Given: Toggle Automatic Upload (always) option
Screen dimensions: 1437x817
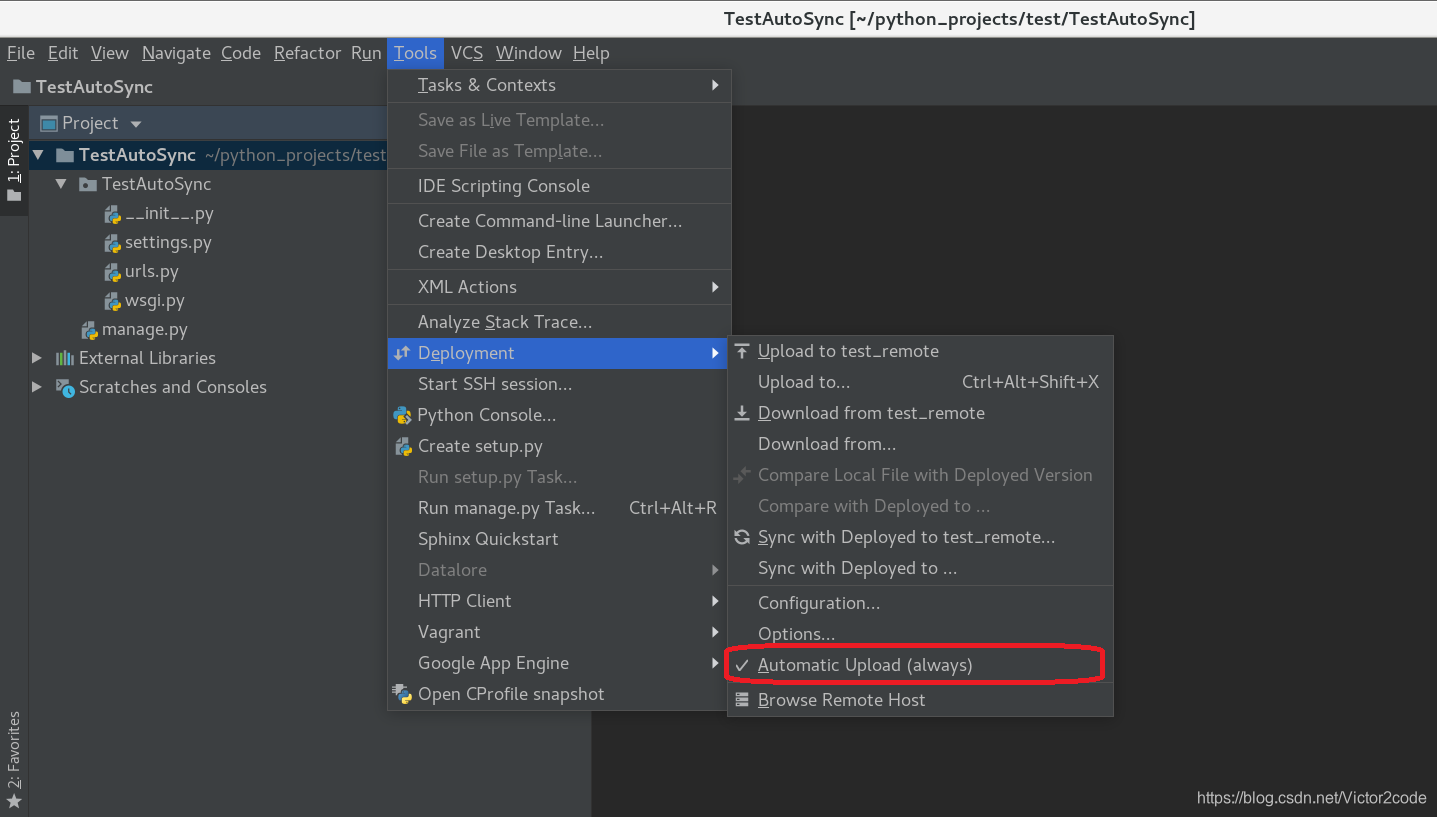Looking at the screenshot, I should [920, 665].
